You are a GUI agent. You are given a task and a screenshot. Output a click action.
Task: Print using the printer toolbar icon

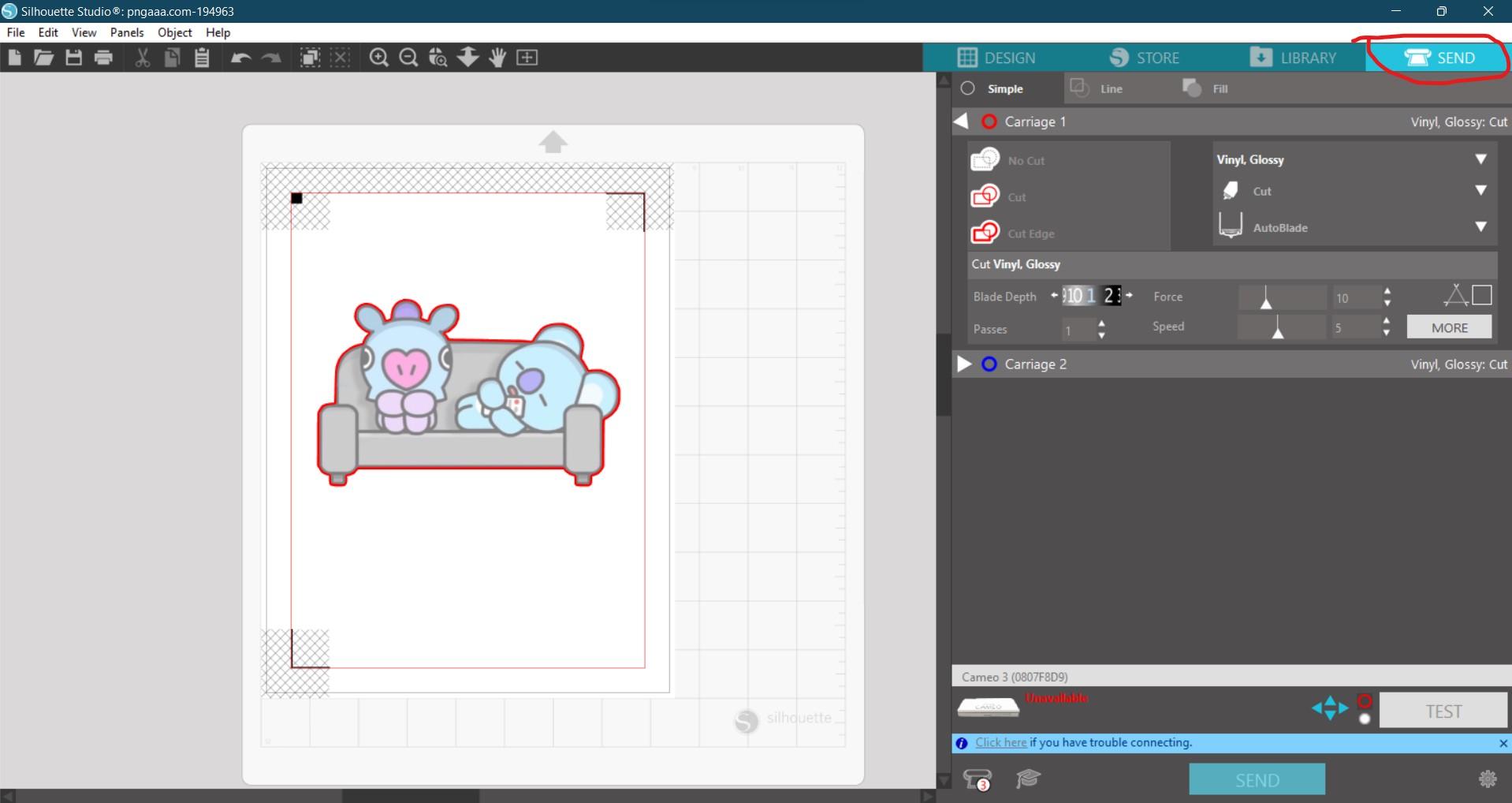[x=103, y=58]
